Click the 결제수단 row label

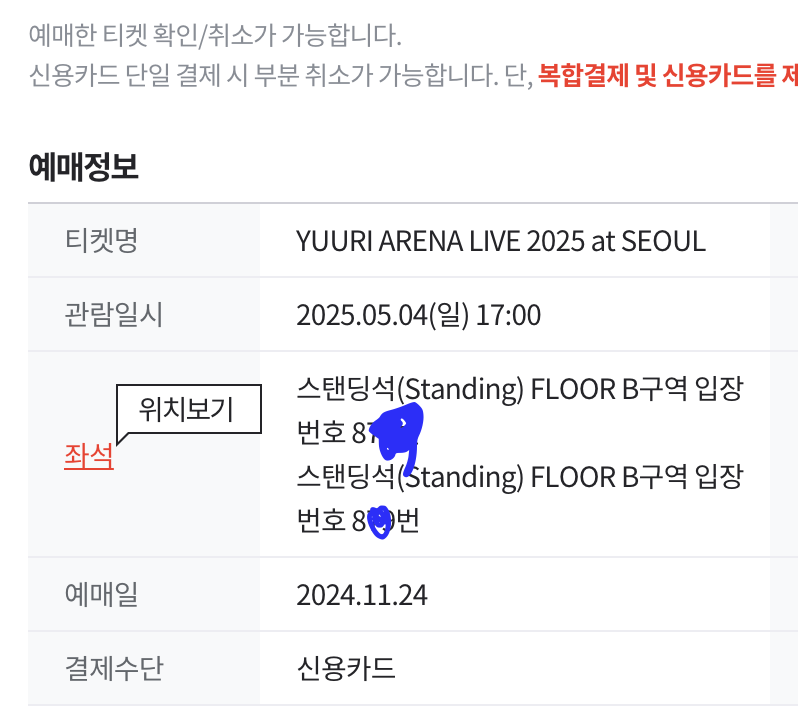pos(113,668)
